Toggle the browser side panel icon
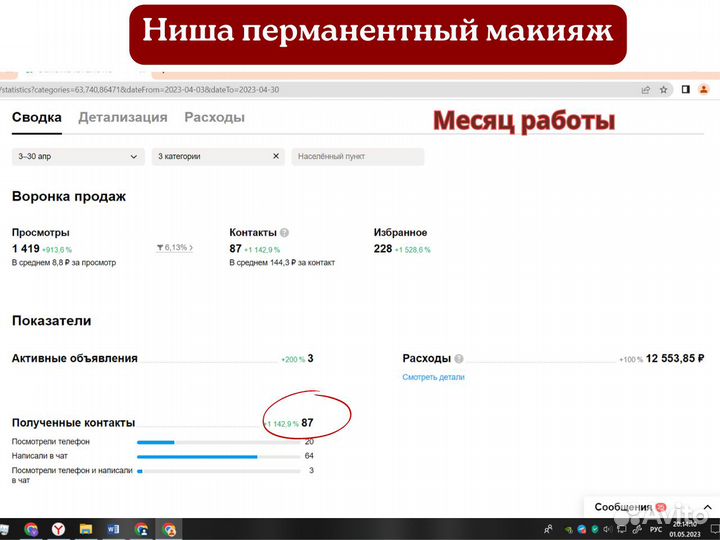The width and height of the screenshot is (720, 540). (686, 90)
